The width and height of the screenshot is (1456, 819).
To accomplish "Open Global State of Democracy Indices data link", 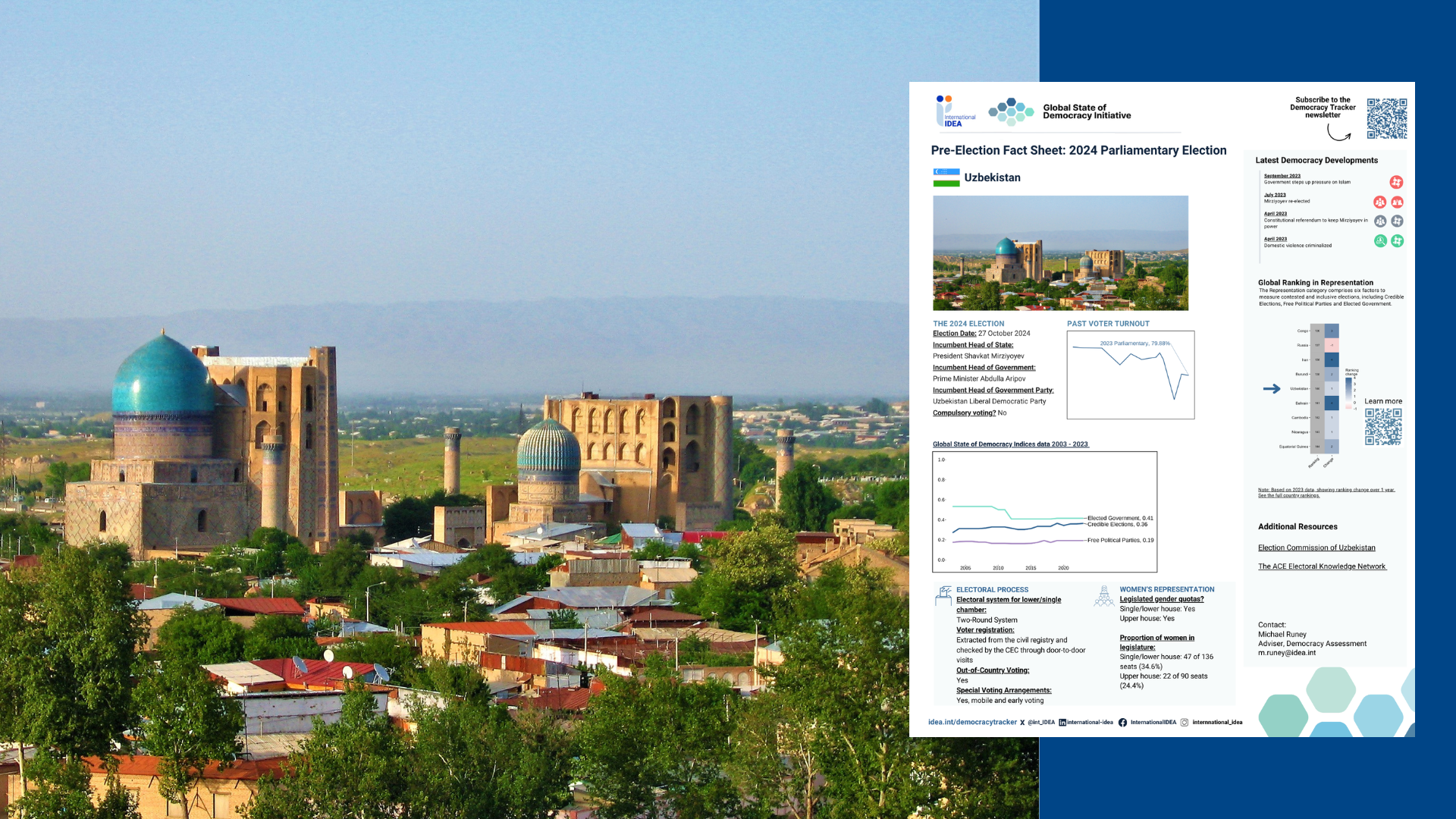I will point(1011,444).
